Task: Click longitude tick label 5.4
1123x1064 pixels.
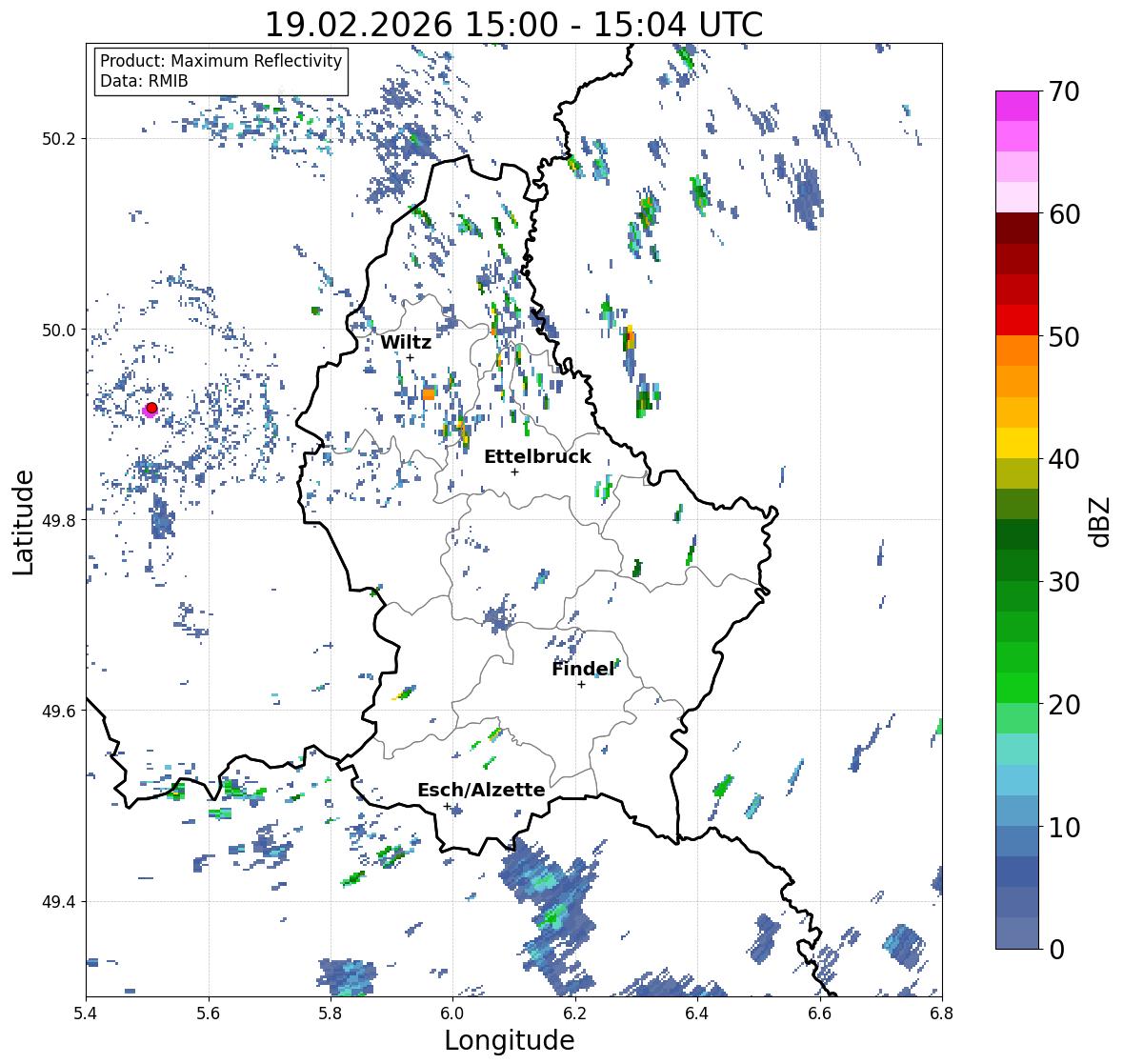Action: [x=86, y=1014]
